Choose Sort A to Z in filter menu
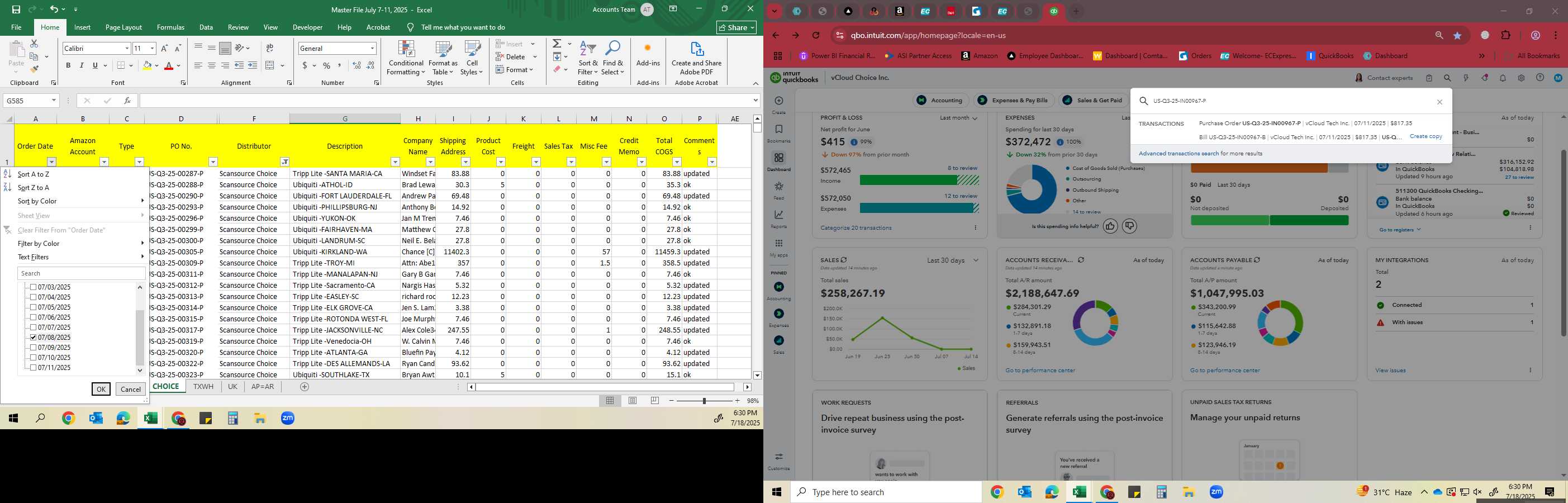This screenshot has width=1568, height=503. 34,174
